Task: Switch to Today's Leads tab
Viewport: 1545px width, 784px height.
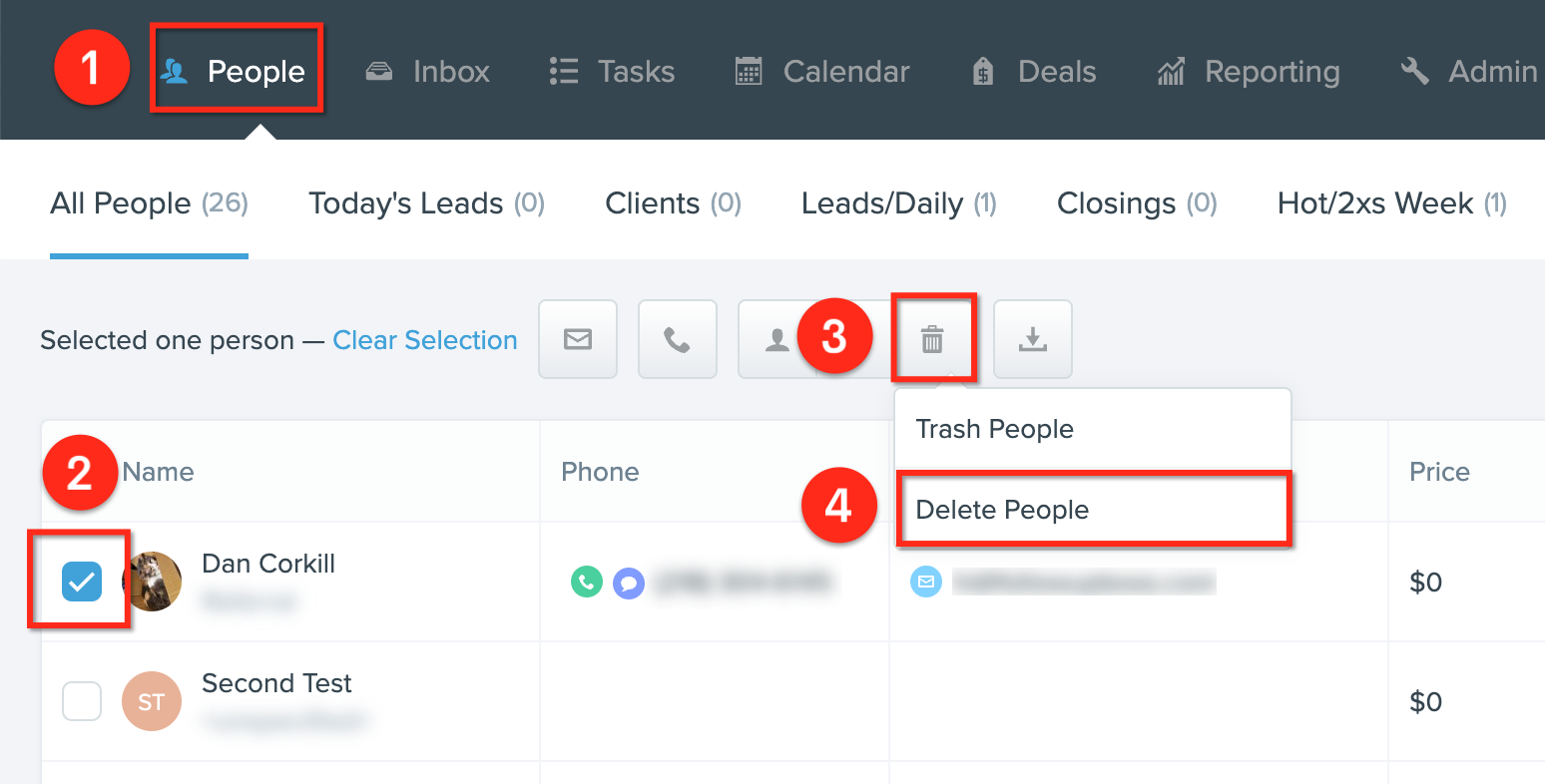Action: 426,203
